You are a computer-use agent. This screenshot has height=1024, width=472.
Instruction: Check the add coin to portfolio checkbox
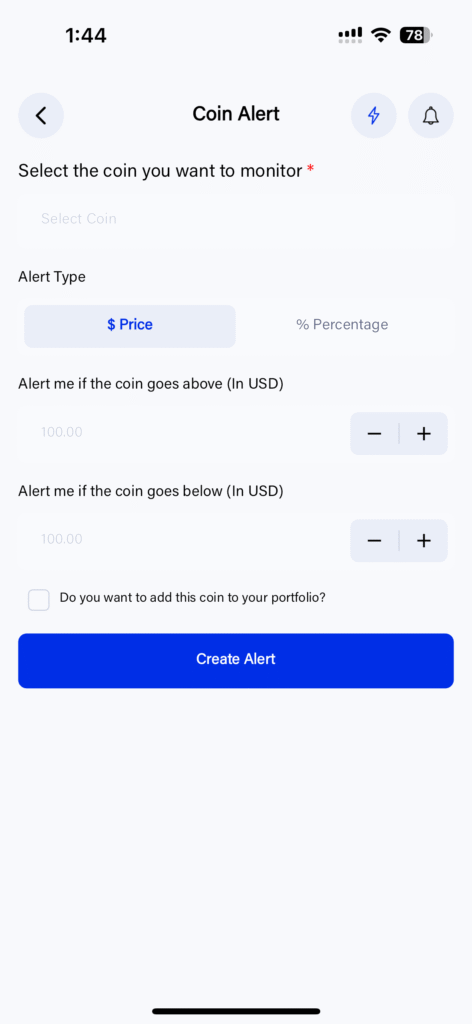tap(39, 600)
